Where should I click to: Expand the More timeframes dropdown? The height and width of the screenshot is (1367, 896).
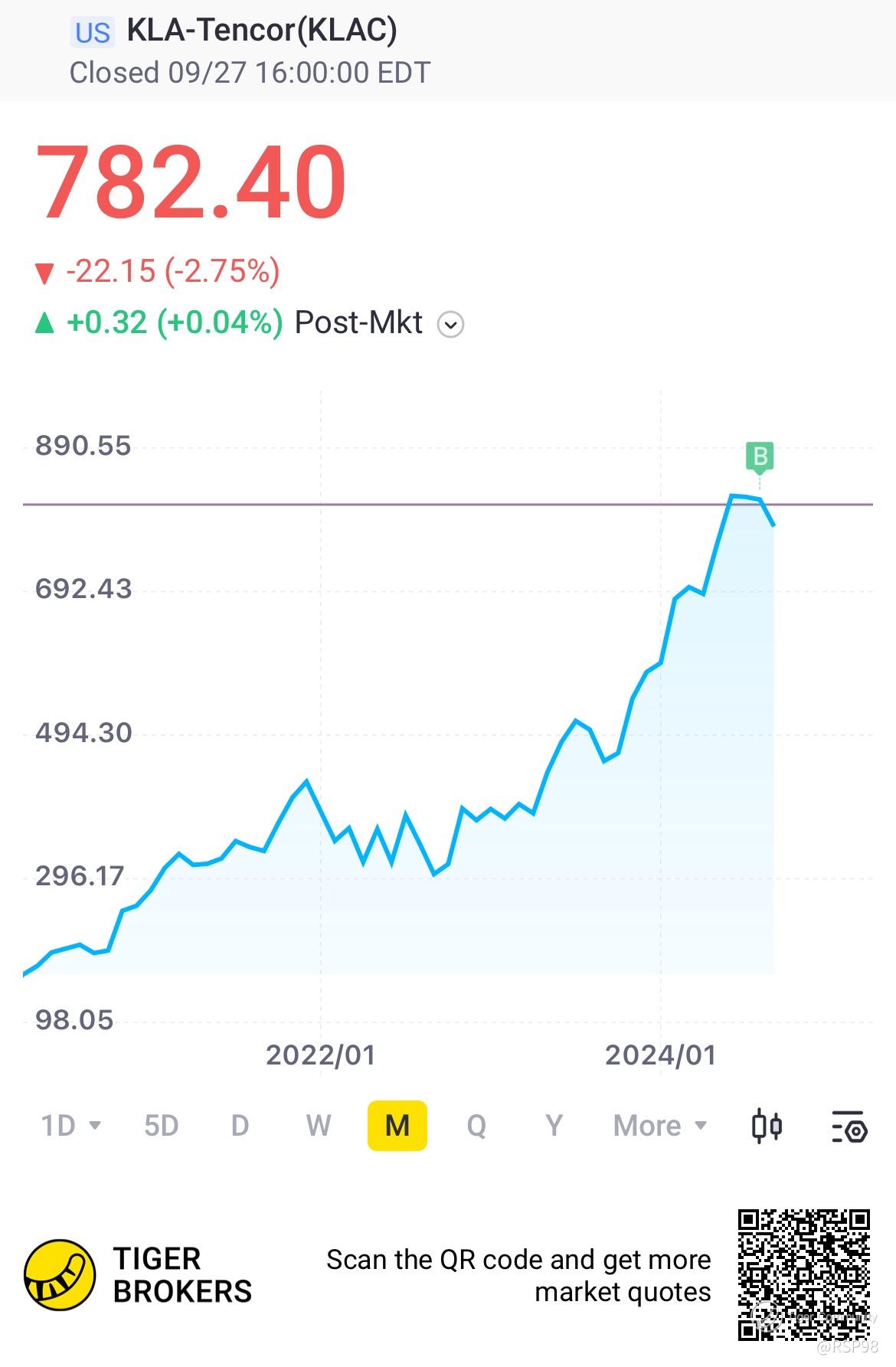pyautogui.click(x=660, y=1126)
